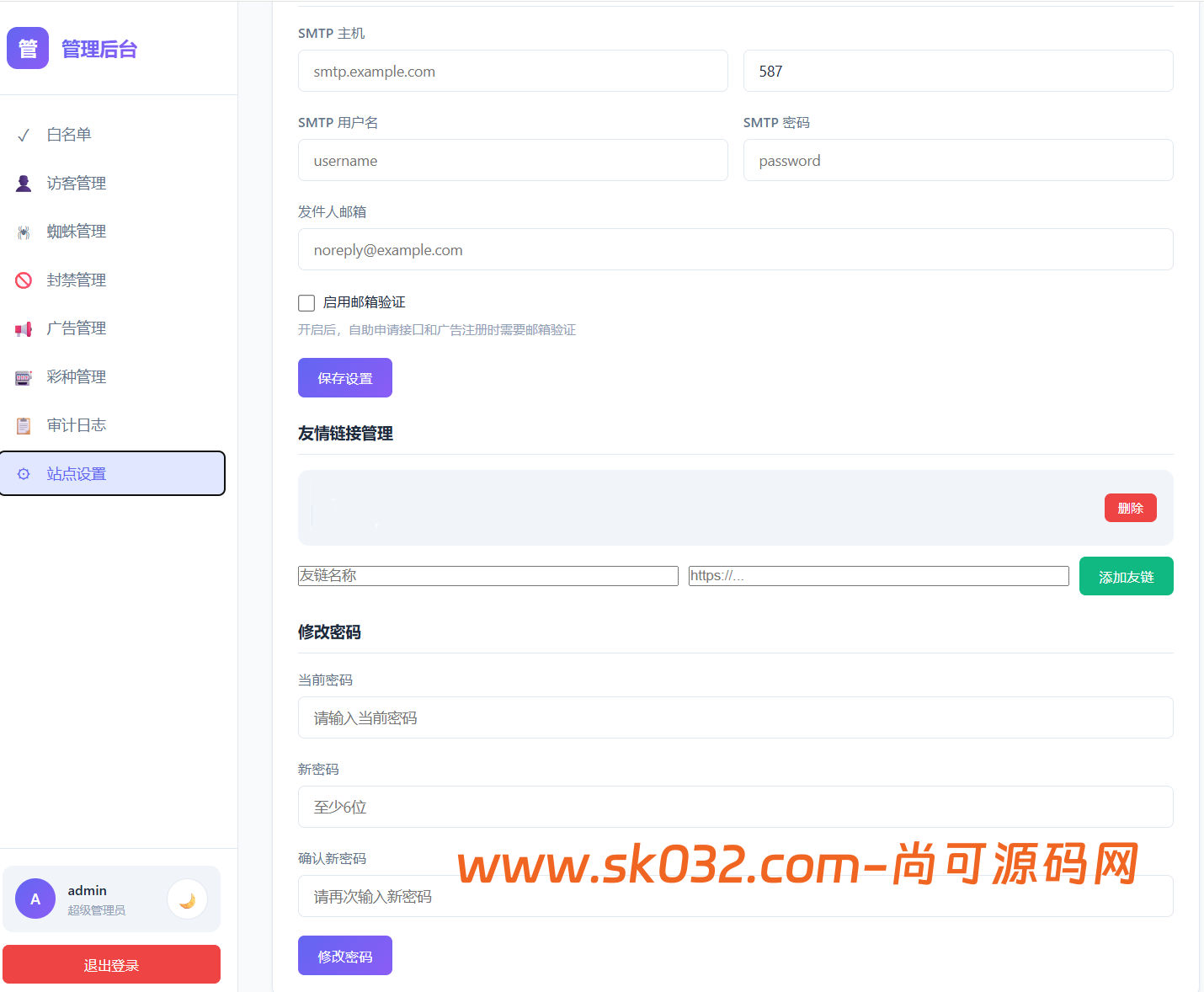Click the 超级管理员 role text
This screenshot has height=992, width=1204.
pos(97,910)
